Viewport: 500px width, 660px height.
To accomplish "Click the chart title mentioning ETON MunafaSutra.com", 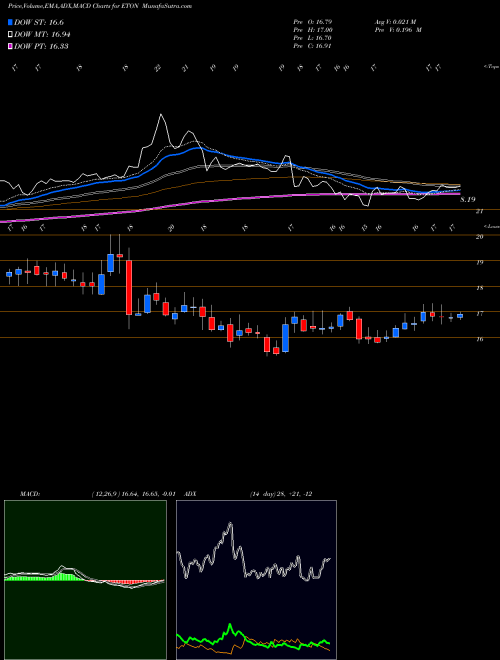I will tap(100, 7).
